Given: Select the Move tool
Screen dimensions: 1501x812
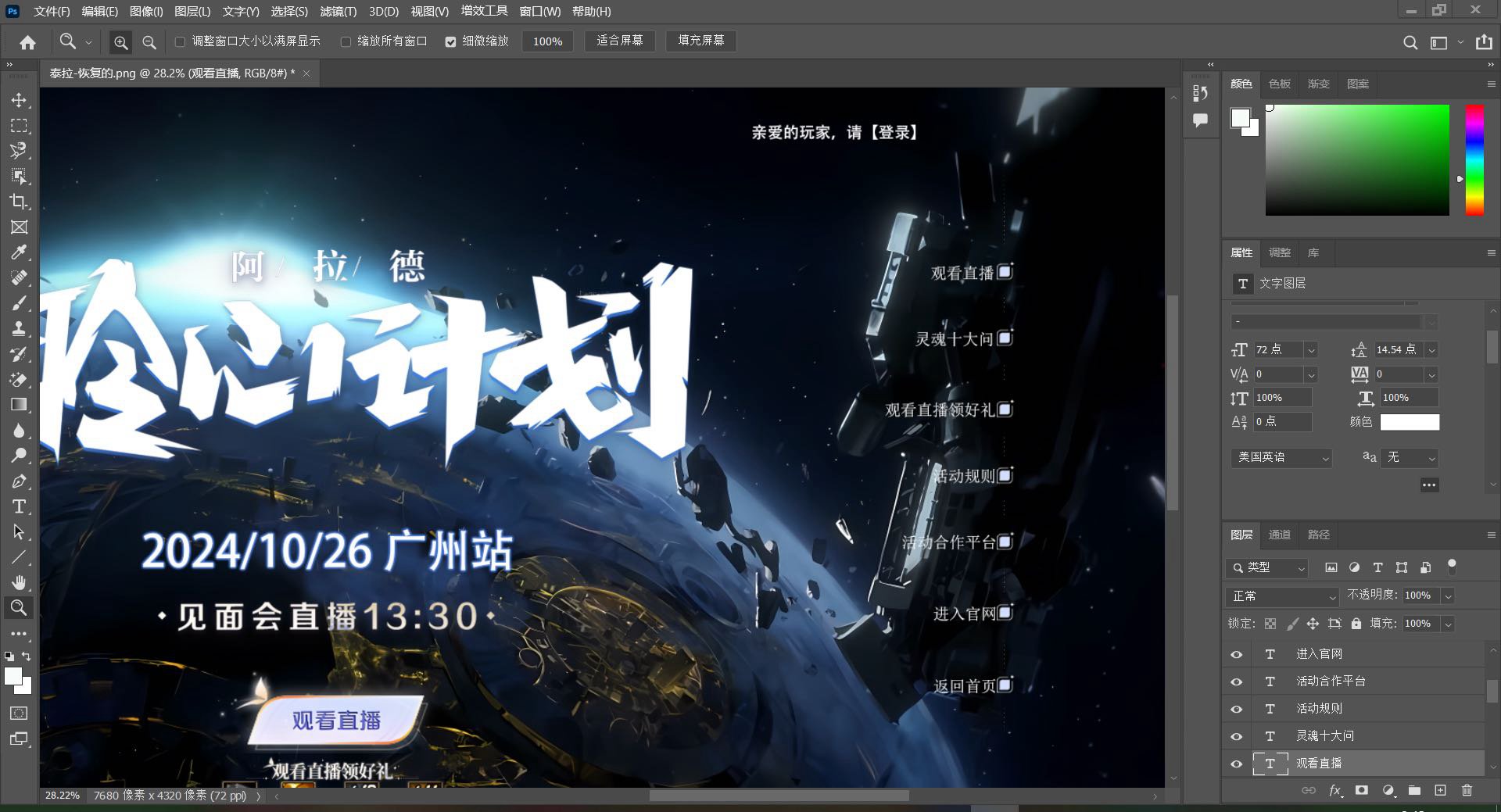Looking at the screenshot, I should (19, 100).
